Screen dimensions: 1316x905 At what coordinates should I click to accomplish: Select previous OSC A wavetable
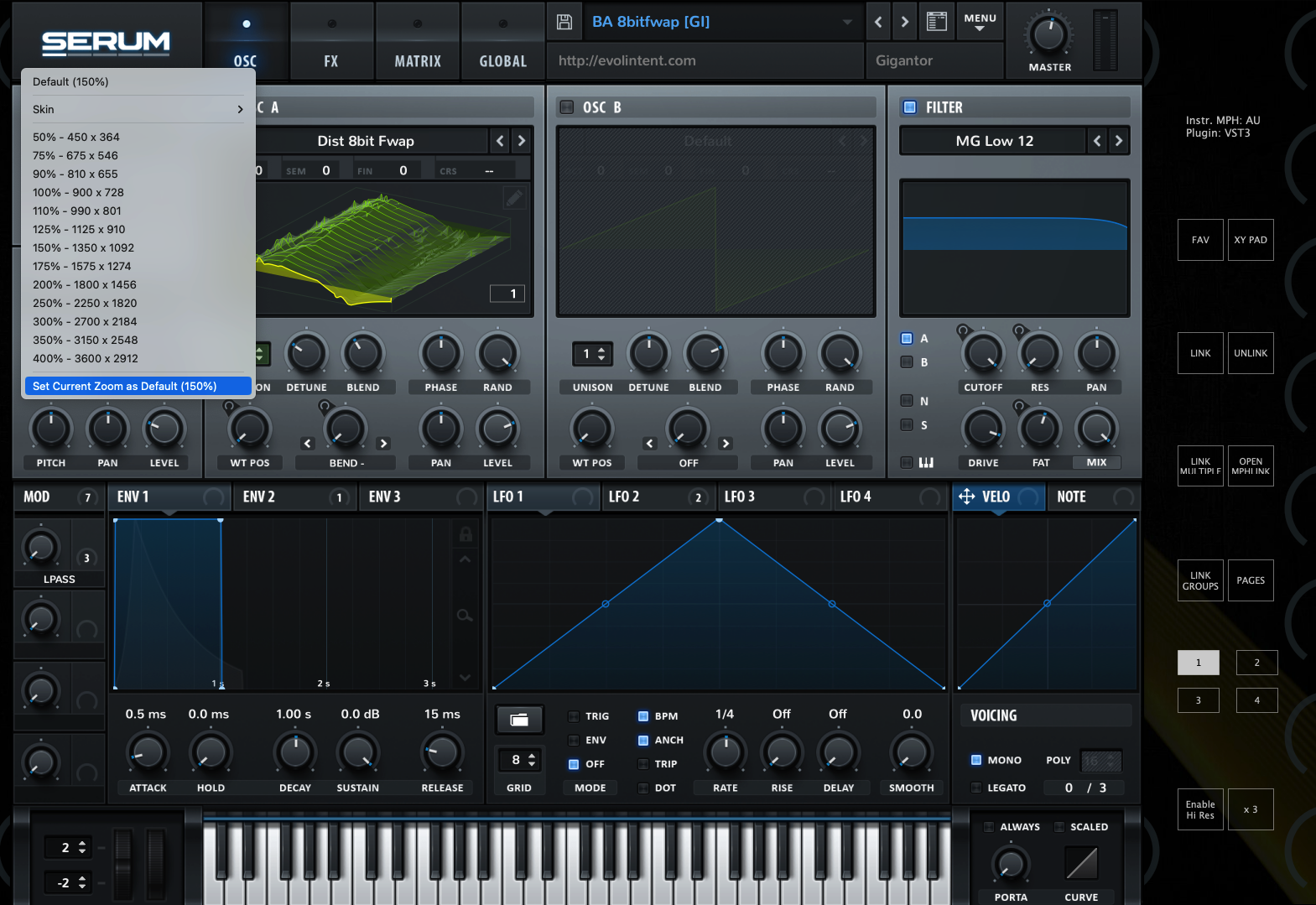coord(500,141)
